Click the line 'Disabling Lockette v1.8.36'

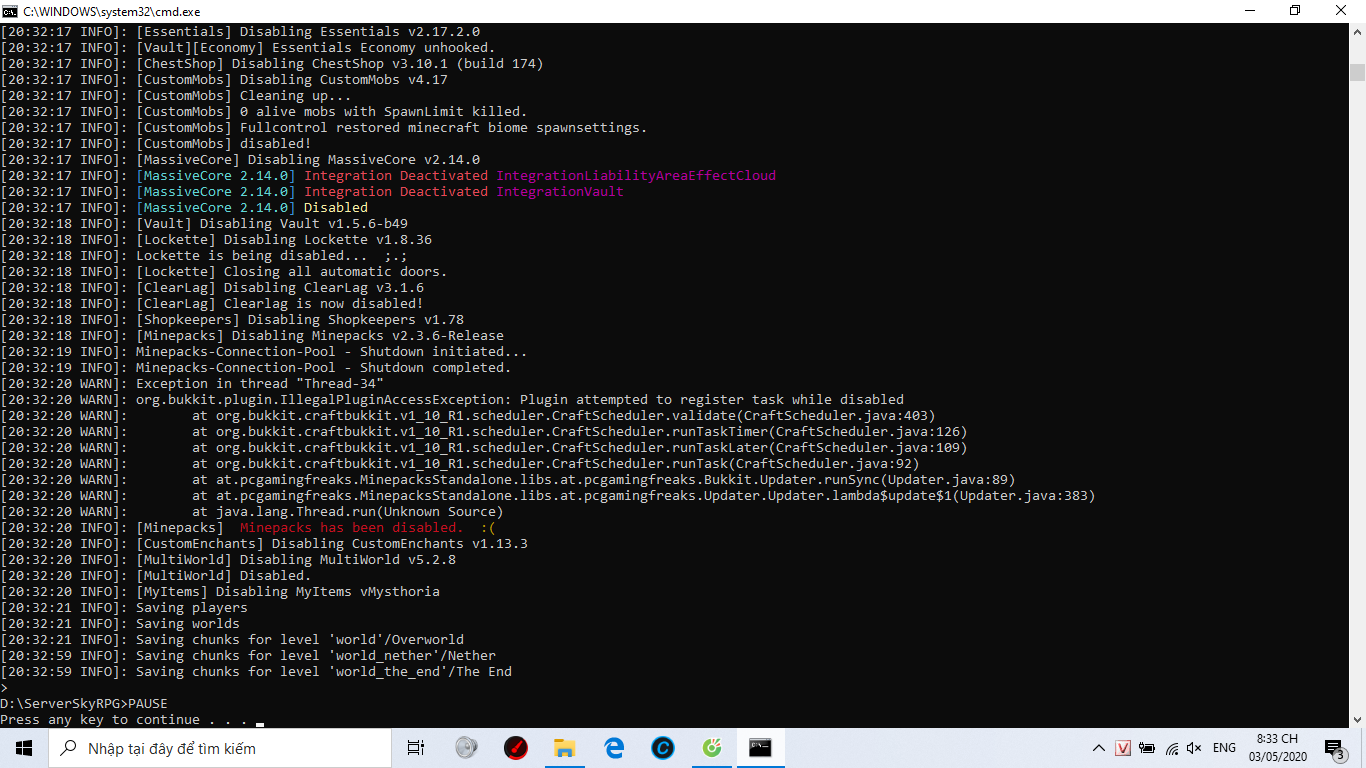click(216, 239)
